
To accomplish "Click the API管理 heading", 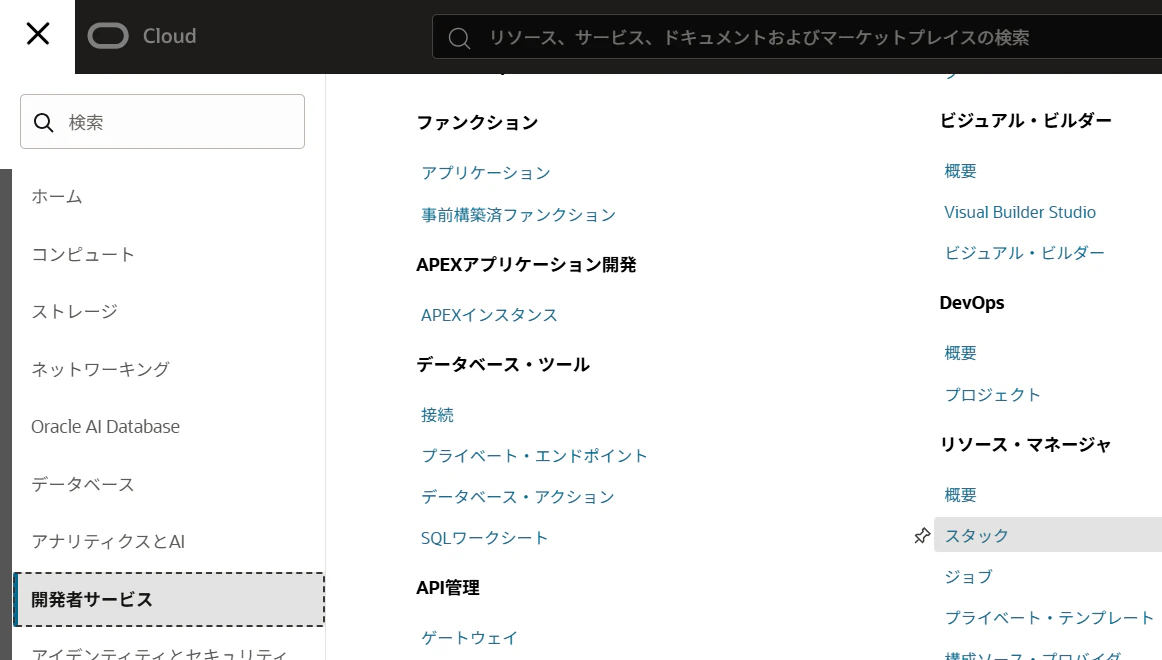I will click(x=448, y=587).
